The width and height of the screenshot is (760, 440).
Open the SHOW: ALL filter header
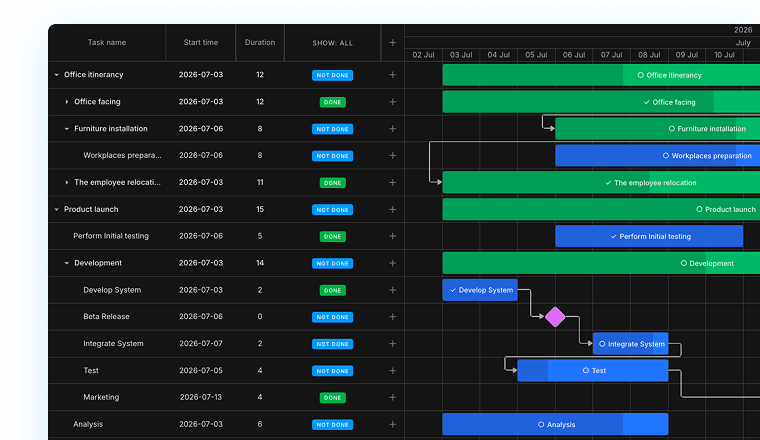(x=332, y=43)
